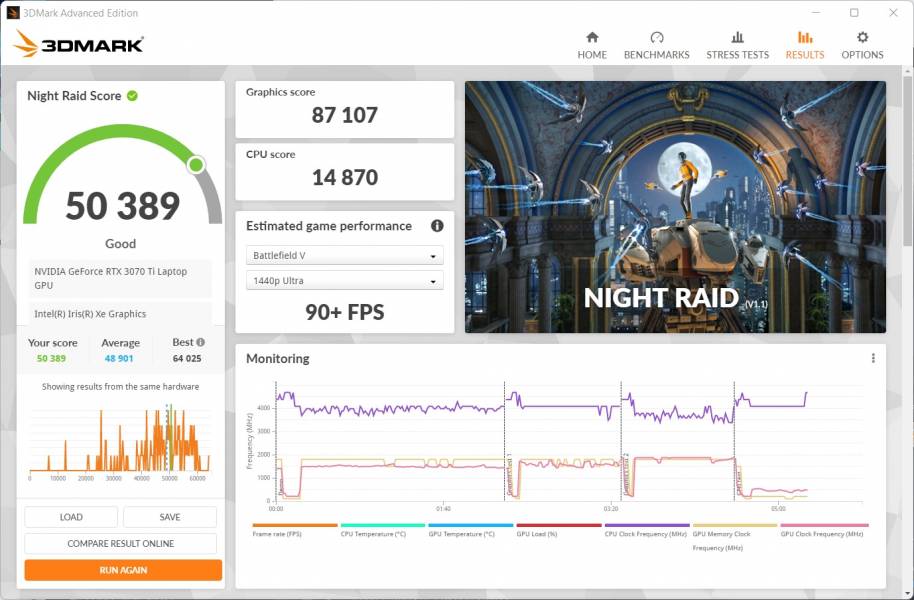Toggle CPU Temperature legend swatch
Viewport: 914px width, 600px height.
[383, 525]
